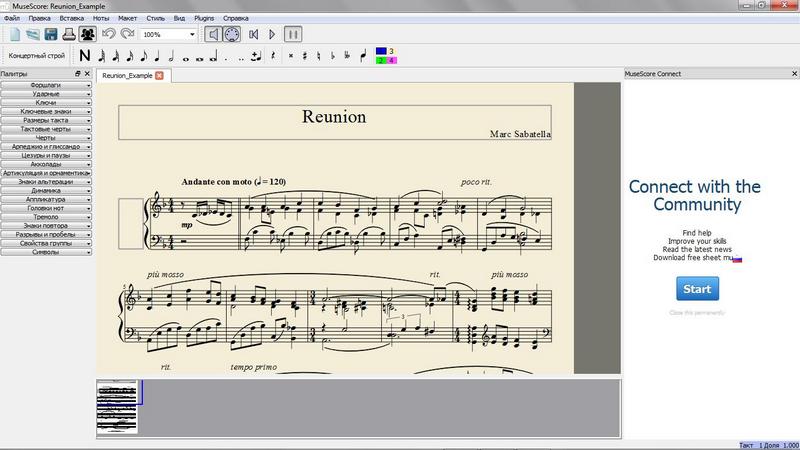800x450 pixels.
Task: Redo the last undone action
Action: click(127, 34)
